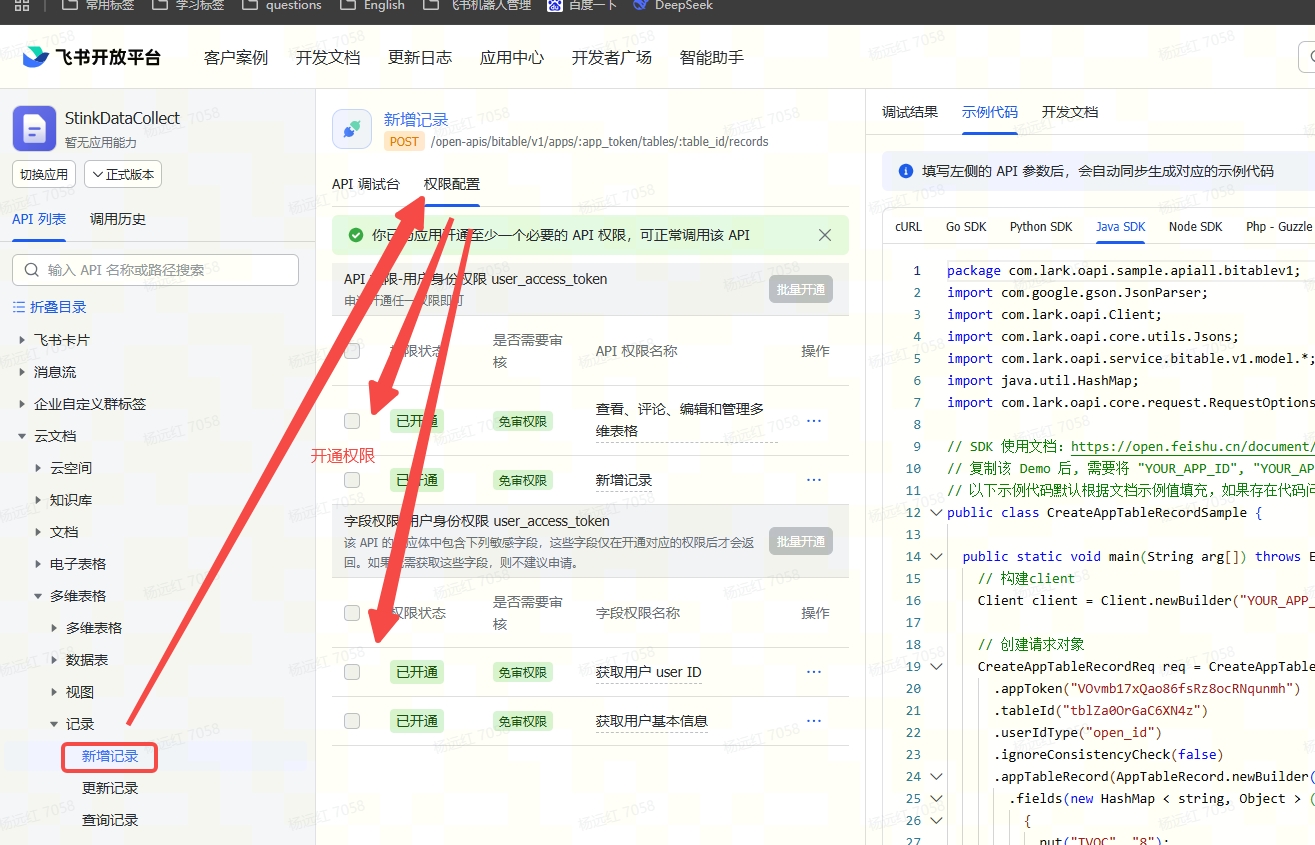This screenshot has width=1315, height=845.
Task: Switch to the 调试结果 tab
Action: click(910, 112)
